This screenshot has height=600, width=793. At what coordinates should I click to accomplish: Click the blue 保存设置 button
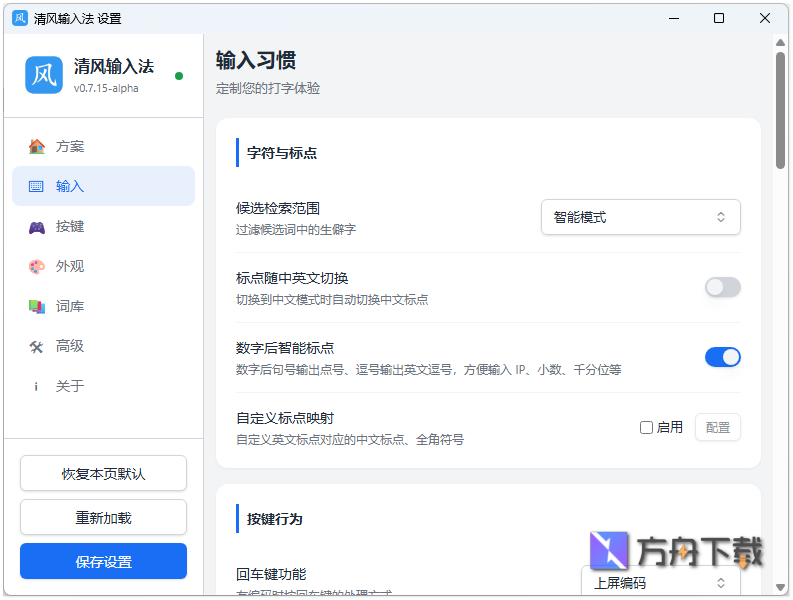coord(103,562)
